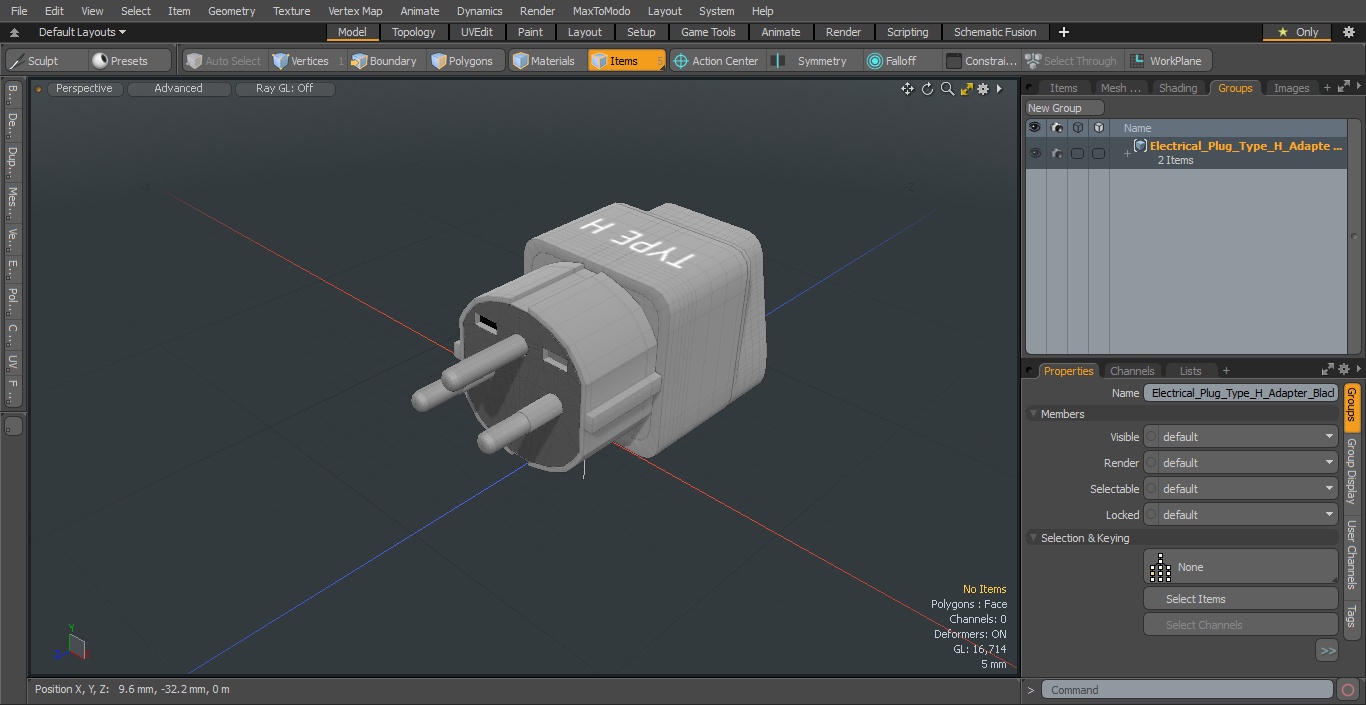The width and height of the screenshot is (1366, 705).
Task: Open the Geometry menu
Action: (231, 11)
